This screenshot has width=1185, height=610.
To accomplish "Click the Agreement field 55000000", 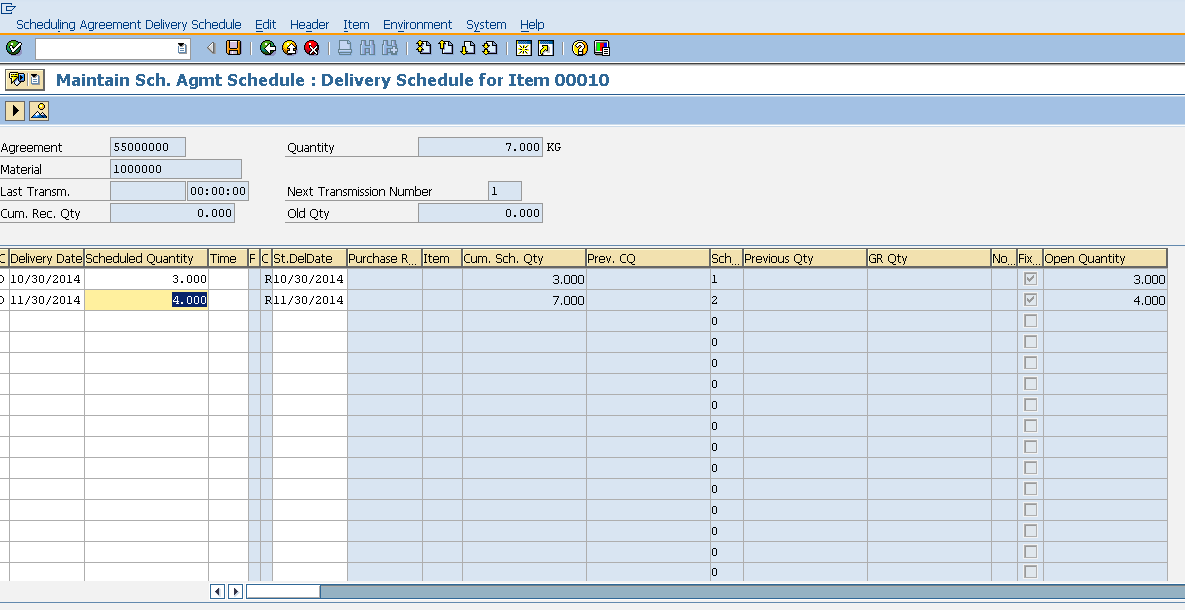I will pos(147,147).
